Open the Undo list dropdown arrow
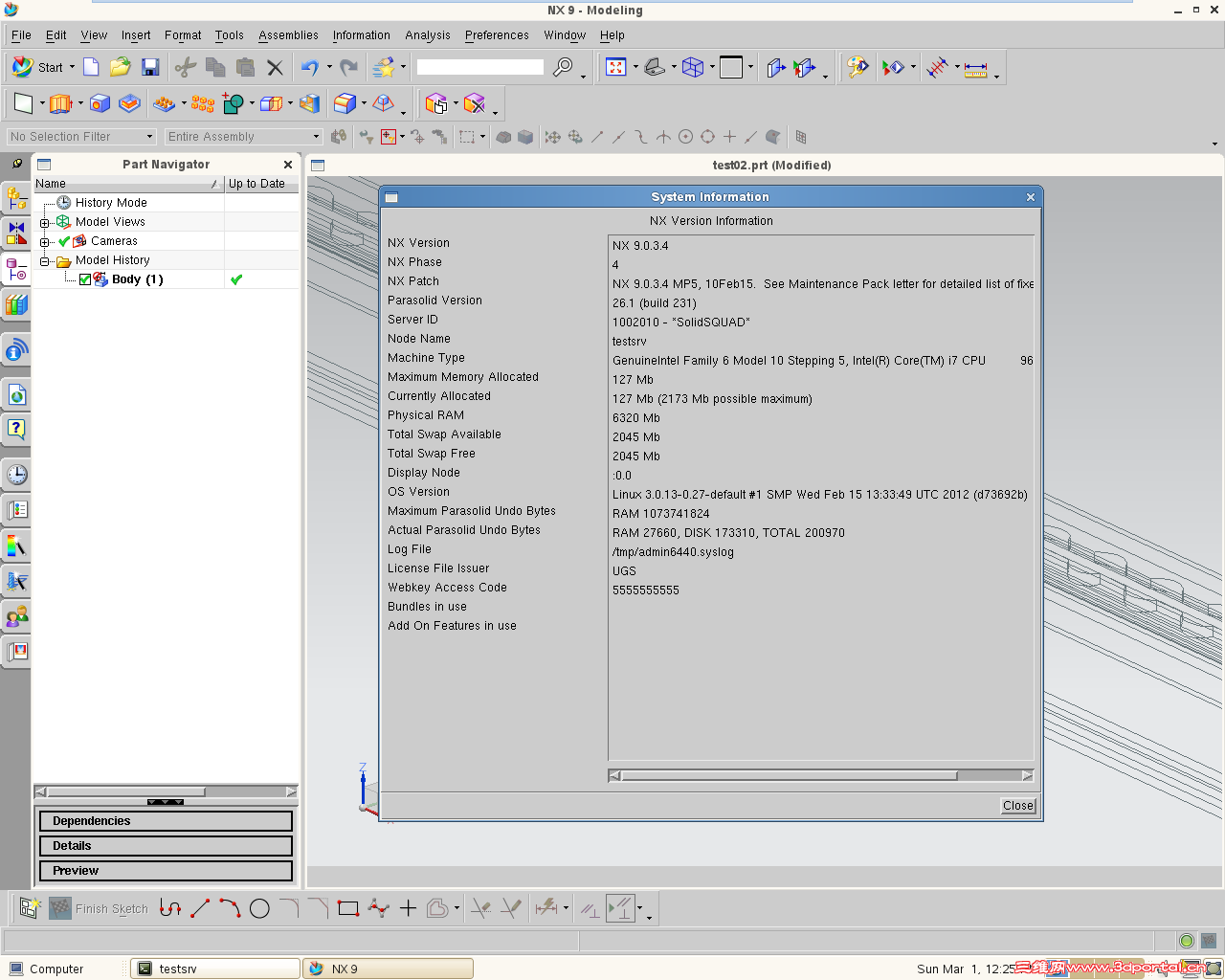Screen dimensions: 1225x980 (x=329, y=67)
